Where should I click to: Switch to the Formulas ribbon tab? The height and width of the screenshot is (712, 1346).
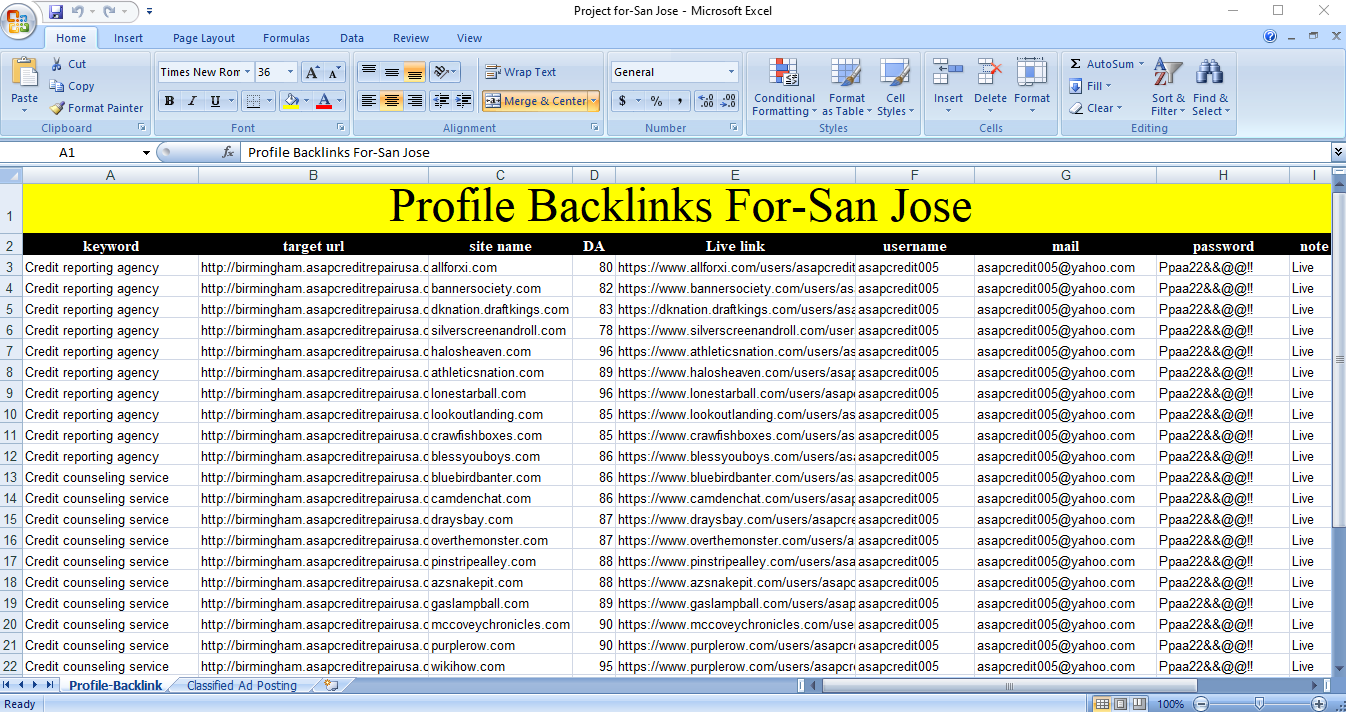[286, 38]
